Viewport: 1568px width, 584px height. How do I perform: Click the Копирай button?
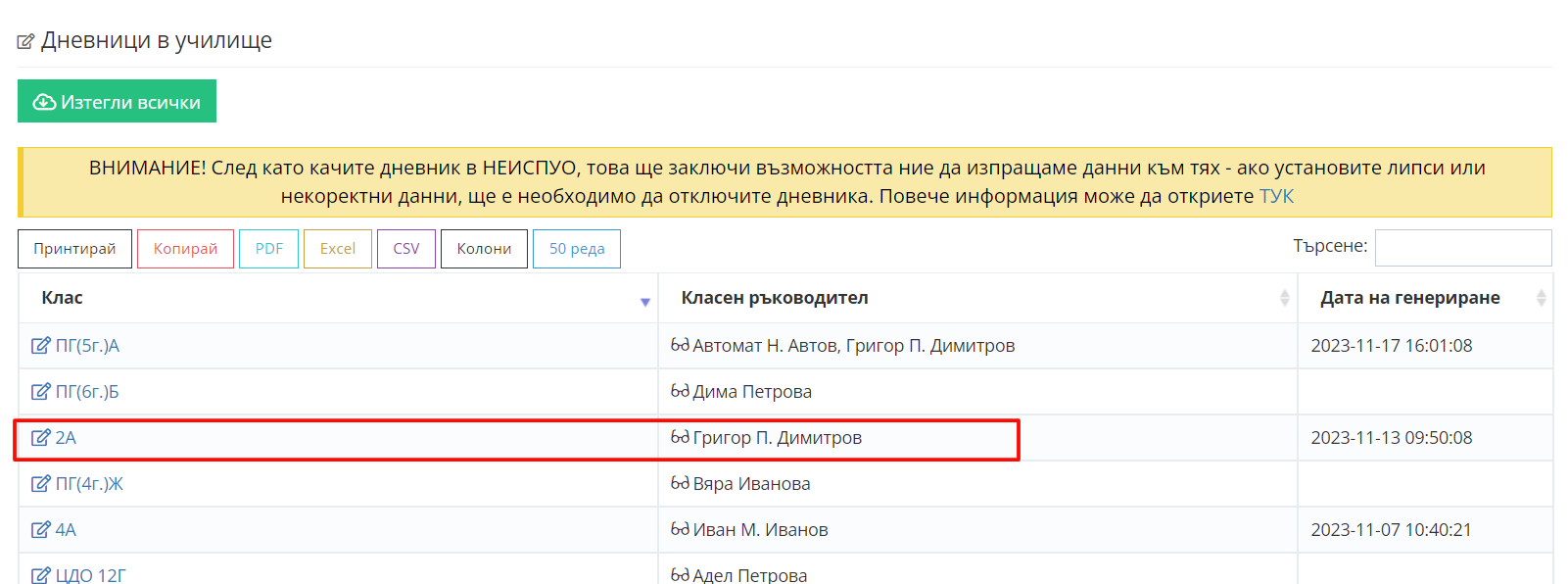pos(185,249)
